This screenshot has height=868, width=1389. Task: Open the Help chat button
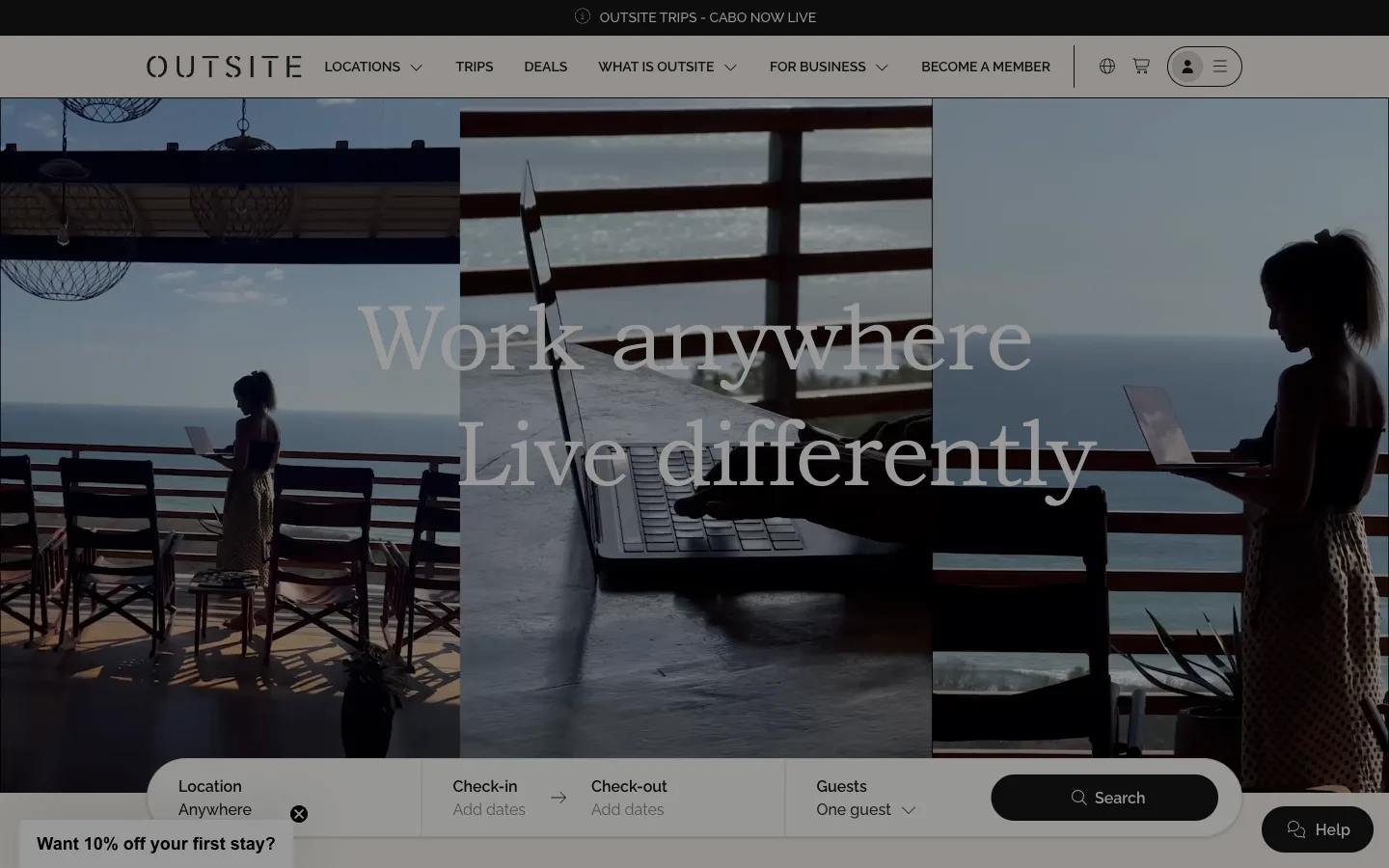(x=1318, y=829)
